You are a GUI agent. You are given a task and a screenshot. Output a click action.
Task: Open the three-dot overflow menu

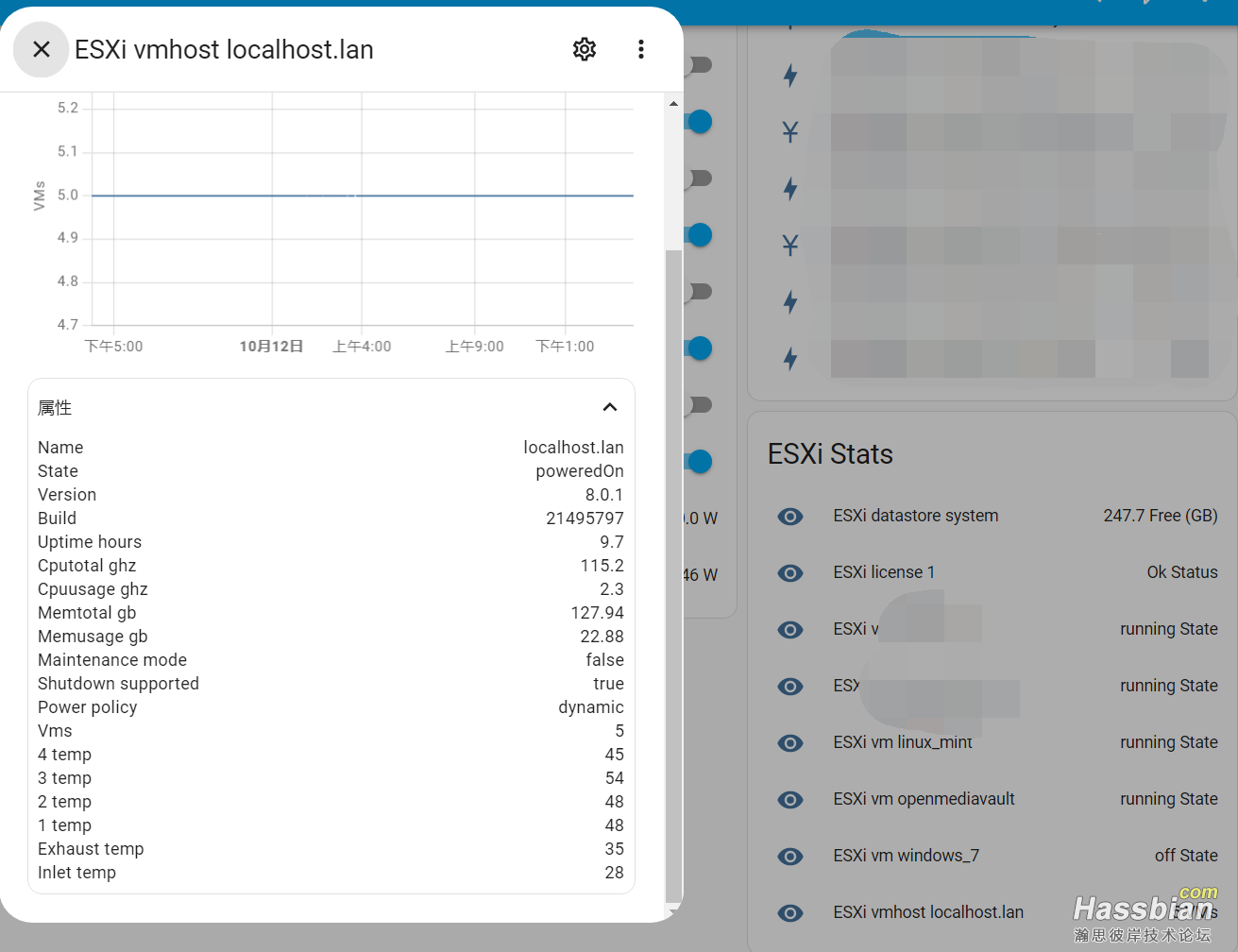(x=641, y=49)
